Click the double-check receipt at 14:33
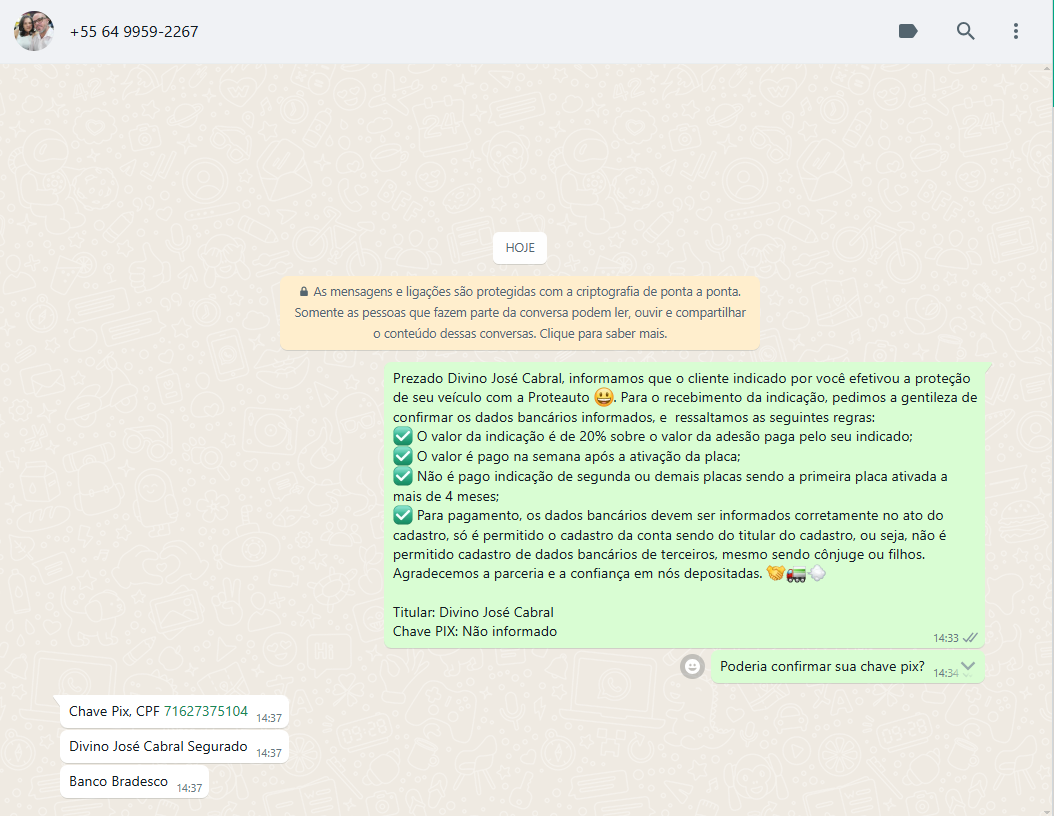 click(970, 638)
